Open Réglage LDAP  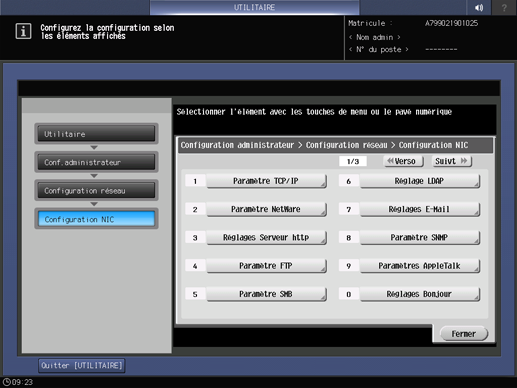click(420, 181)
